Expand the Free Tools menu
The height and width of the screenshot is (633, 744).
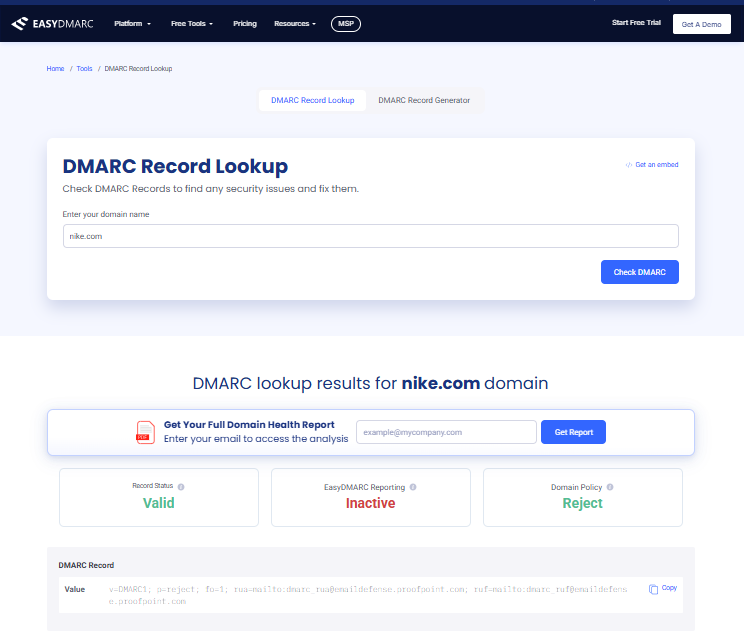click(x=192, y=24)
